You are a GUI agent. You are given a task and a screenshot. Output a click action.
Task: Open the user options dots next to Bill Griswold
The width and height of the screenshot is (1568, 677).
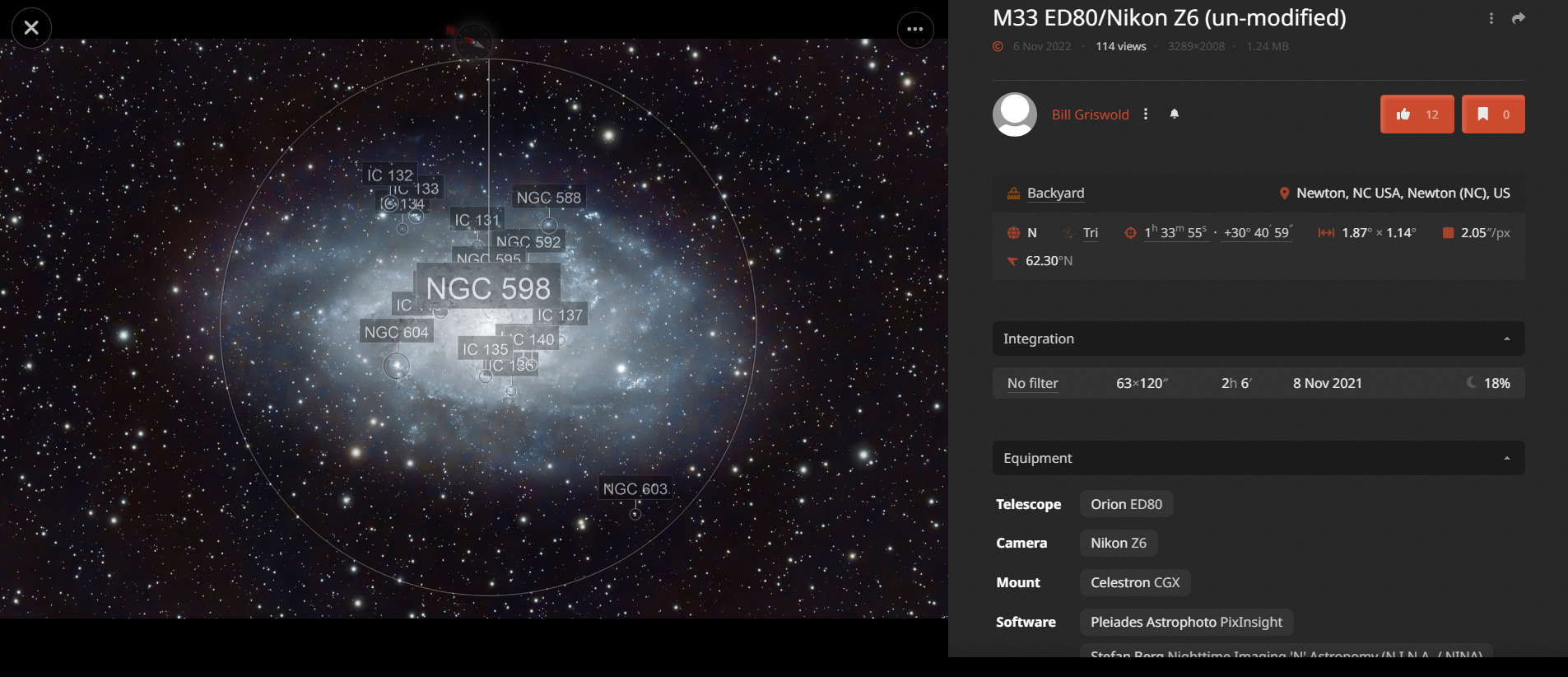pyautogui.click(x=1146, y=114)
